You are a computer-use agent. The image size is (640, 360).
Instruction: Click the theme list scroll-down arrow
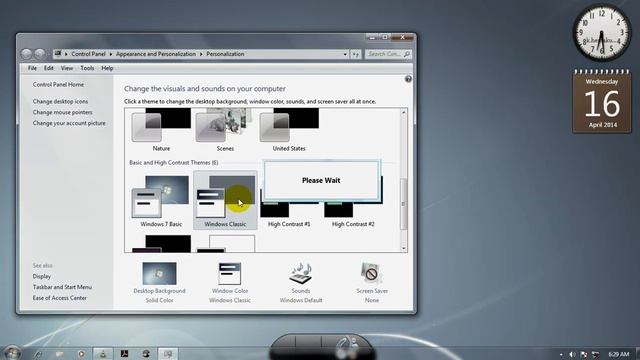404,248
